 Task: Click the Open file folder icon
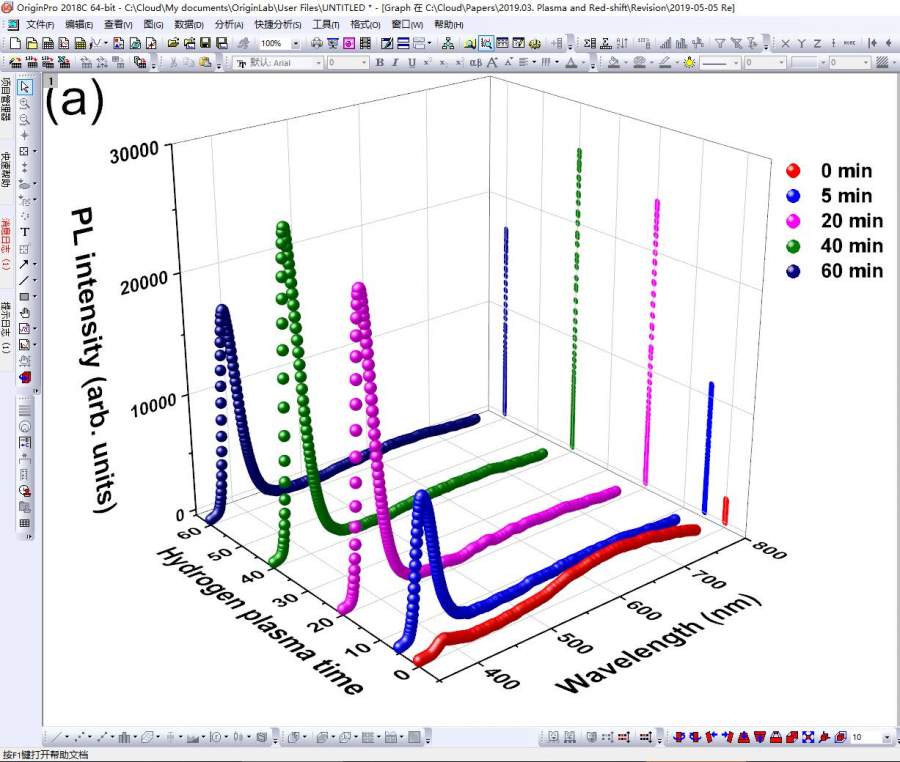coord(173,43)
